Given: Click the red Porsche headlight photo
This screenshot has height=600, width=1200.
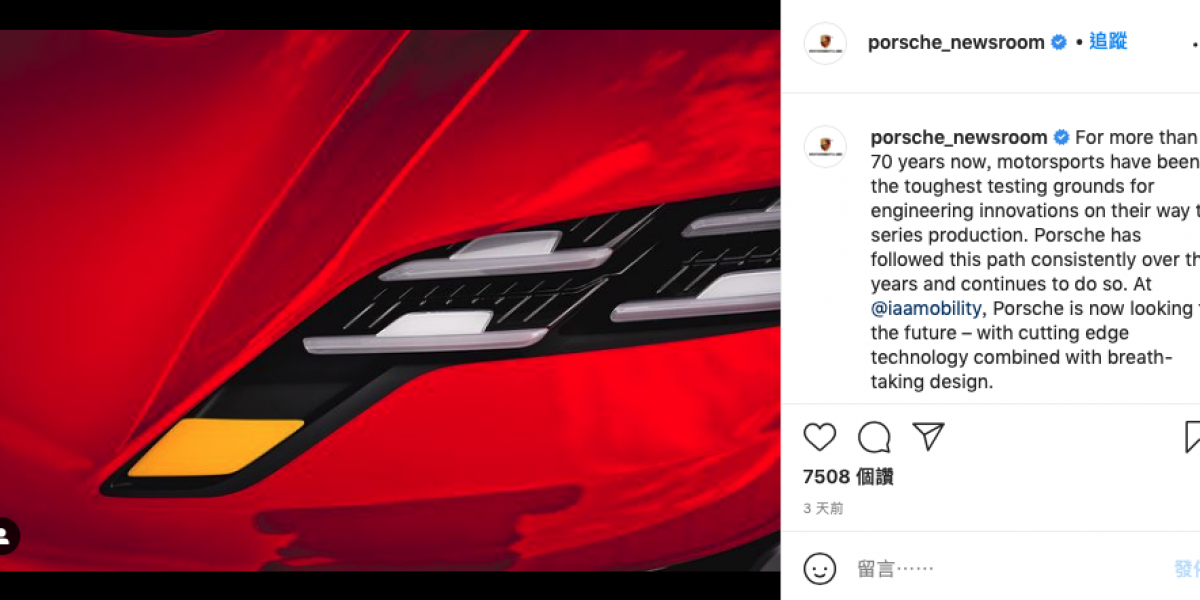Looking at the screenshot, I should 390,300.
